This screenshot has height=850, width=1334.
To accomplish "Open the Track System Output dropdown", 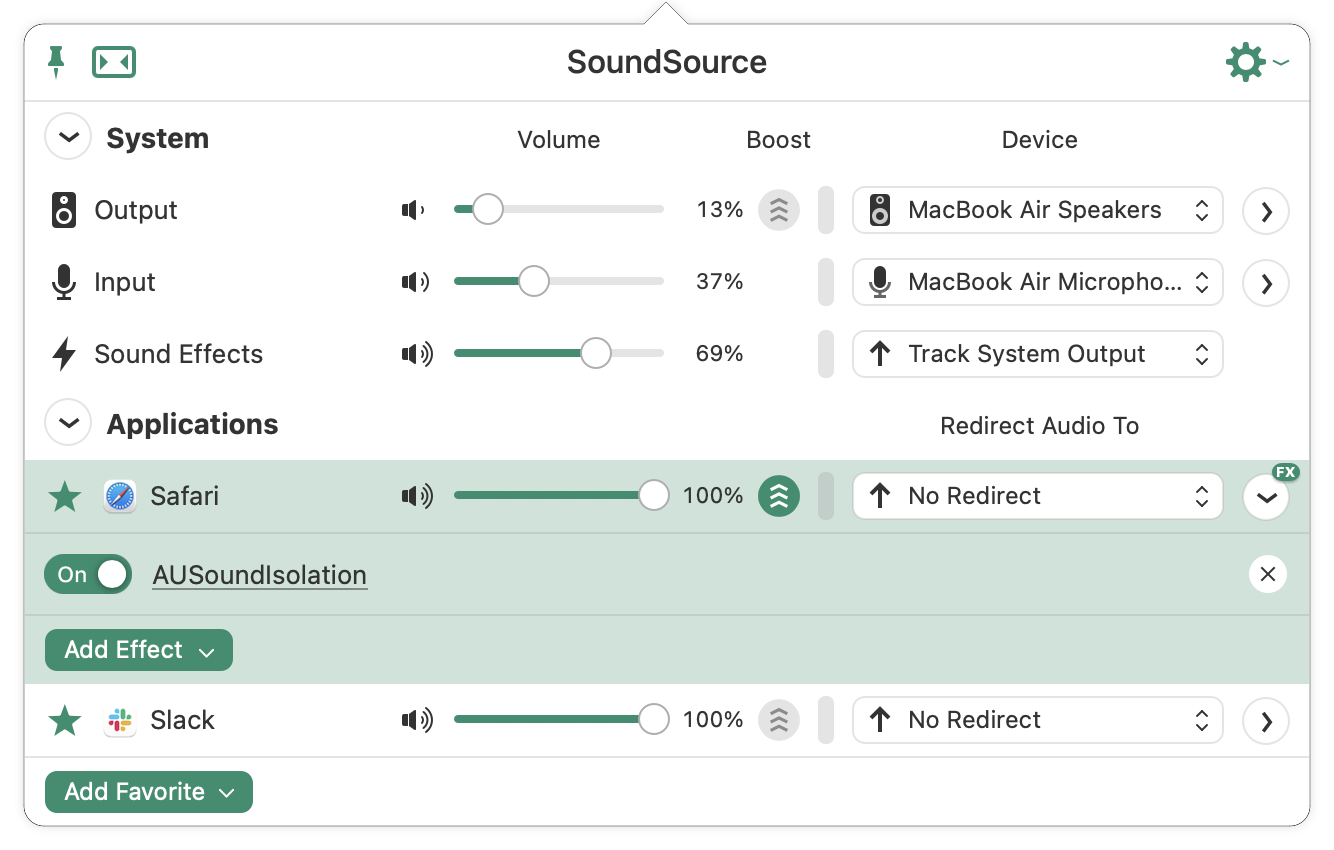I will (x=1038, y=354).
